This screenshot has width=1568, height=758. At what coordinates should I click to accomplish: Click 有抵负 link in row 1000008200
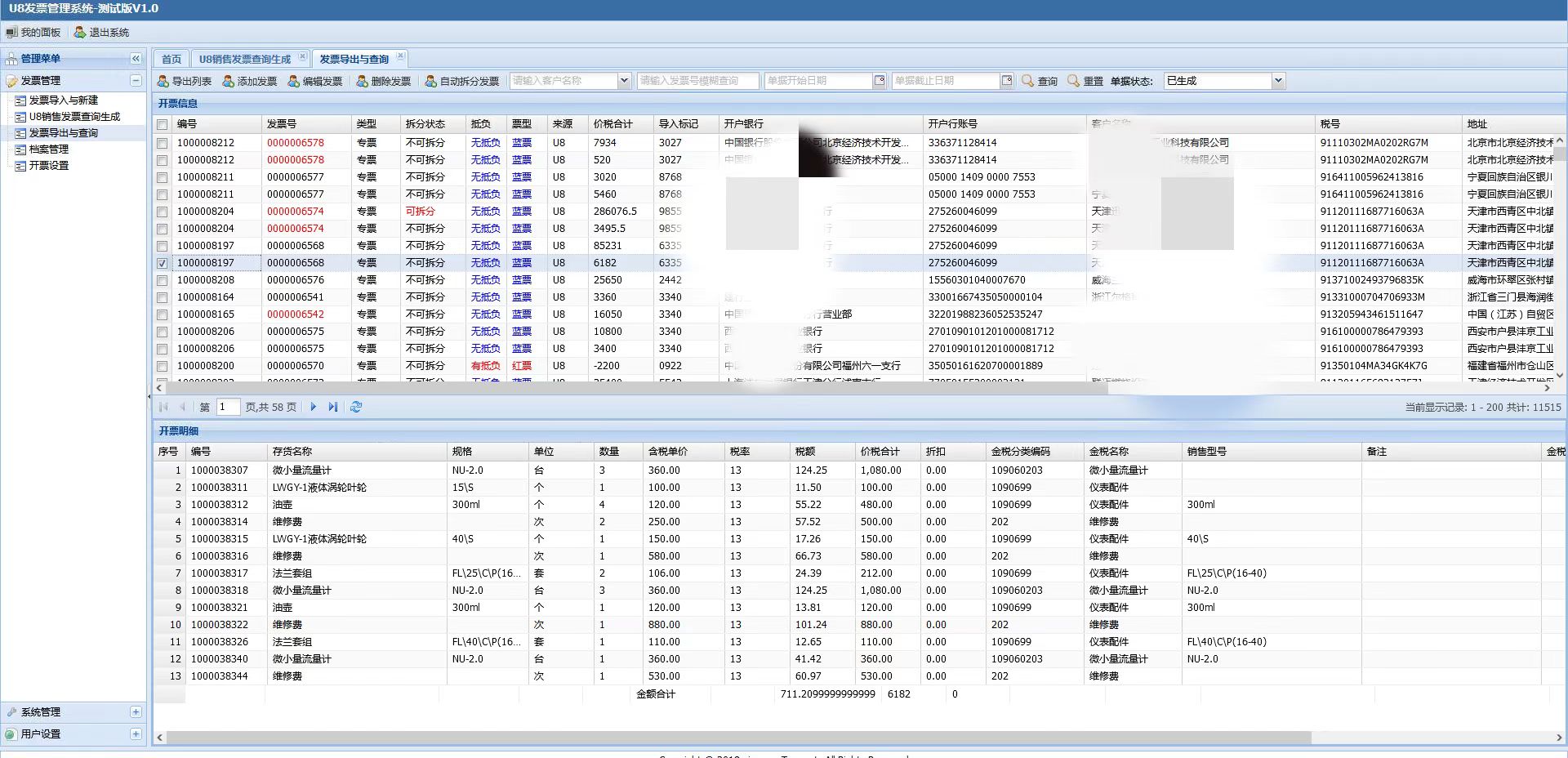click(485, 366)
